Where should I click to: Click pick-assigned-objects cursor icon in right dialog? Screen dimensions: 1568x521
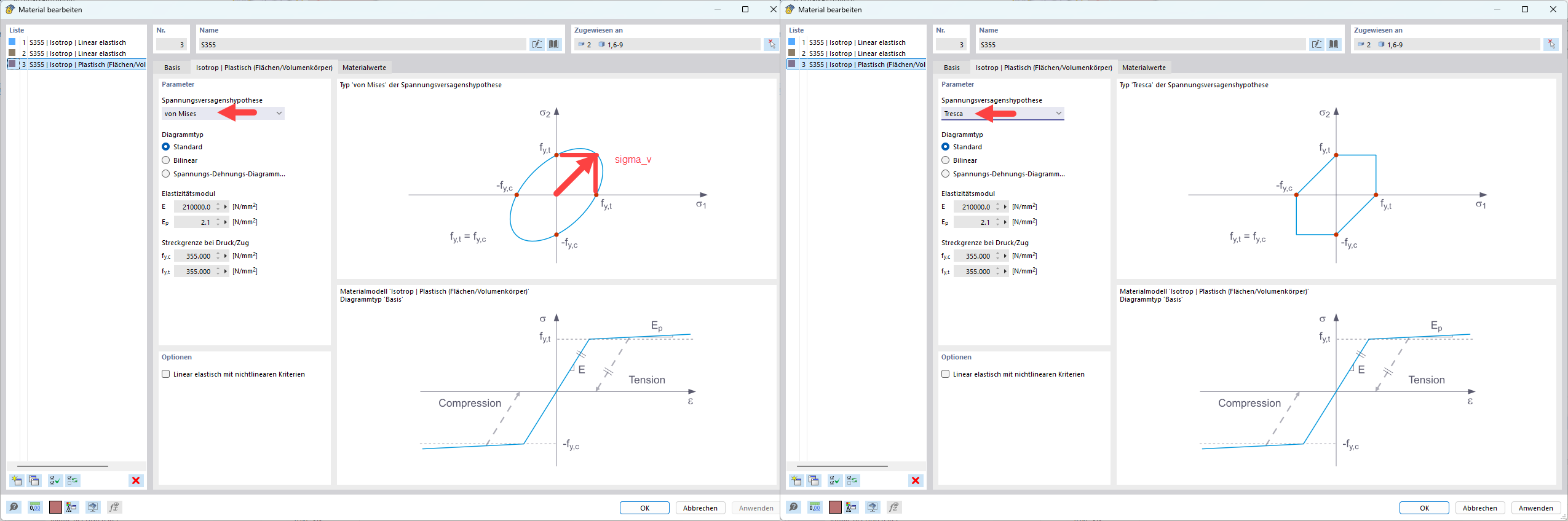pos(1551,44)
